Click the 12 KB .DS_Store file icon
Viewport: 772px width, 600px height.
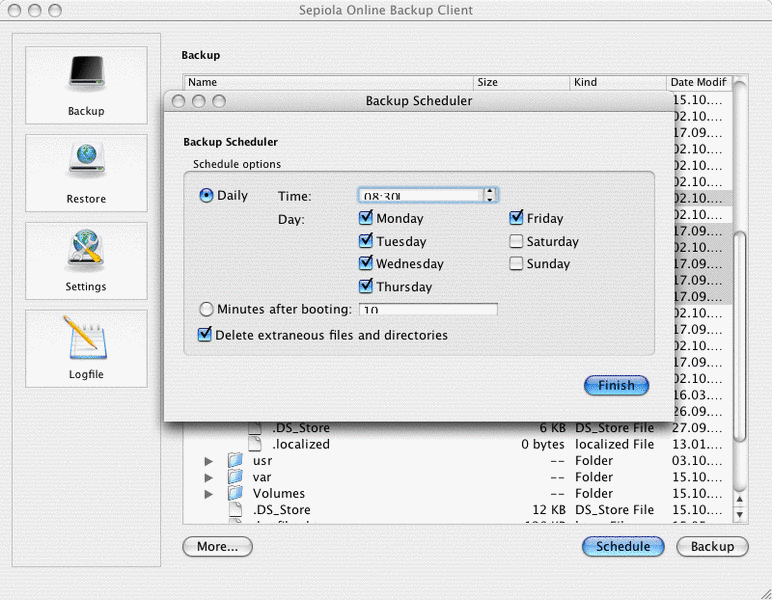[x=235, y=509]
